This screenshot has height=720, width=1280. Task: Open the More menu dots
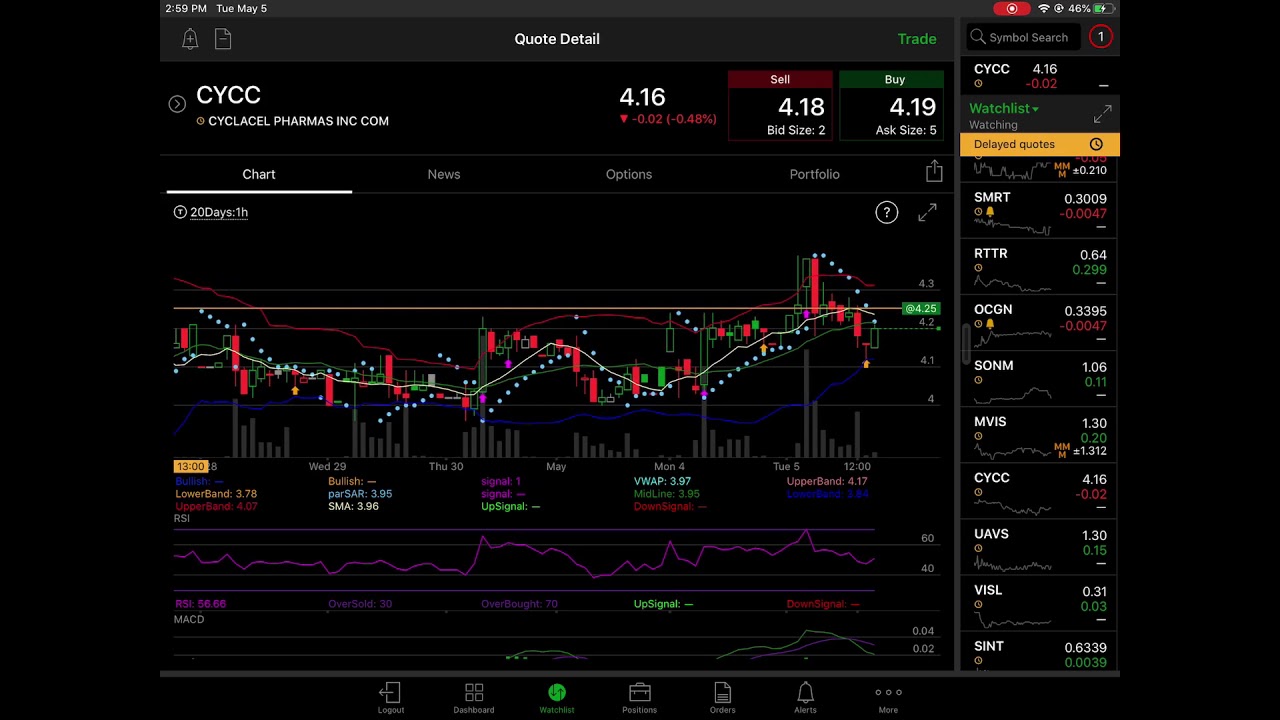pos(888,698)
